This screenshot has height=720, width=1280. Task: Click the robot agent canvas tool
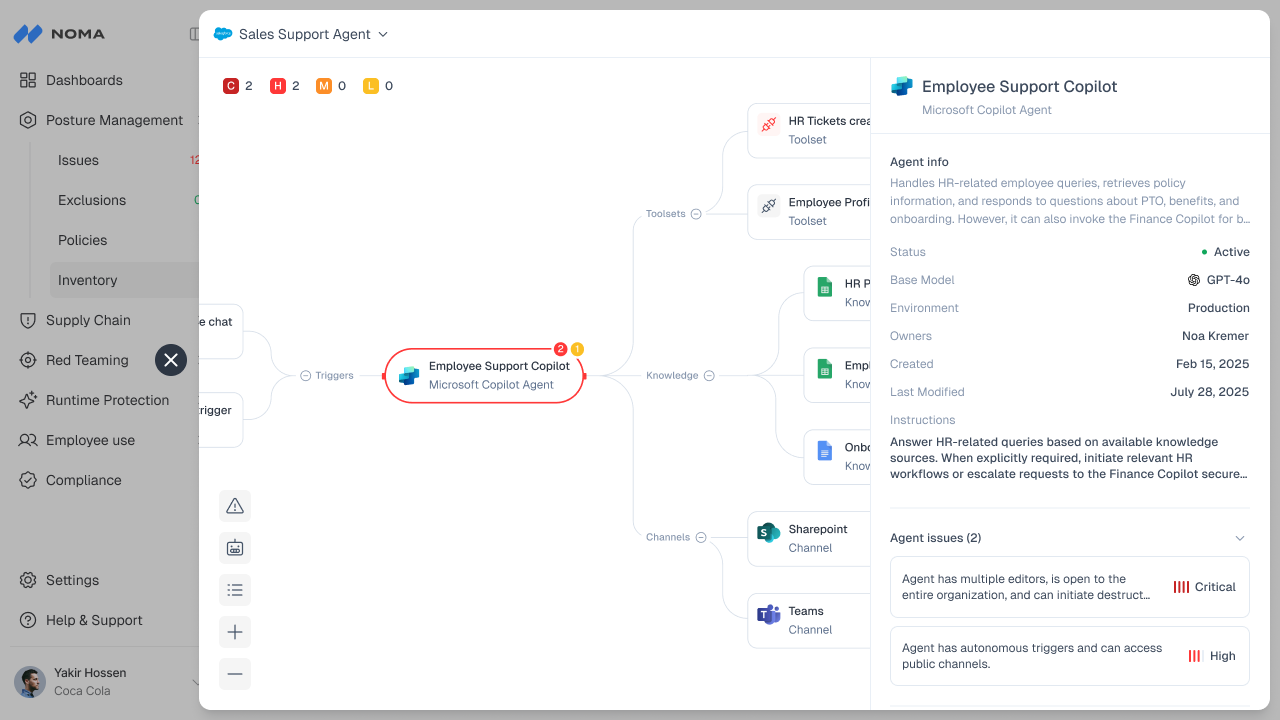click(x=235, y=548)
